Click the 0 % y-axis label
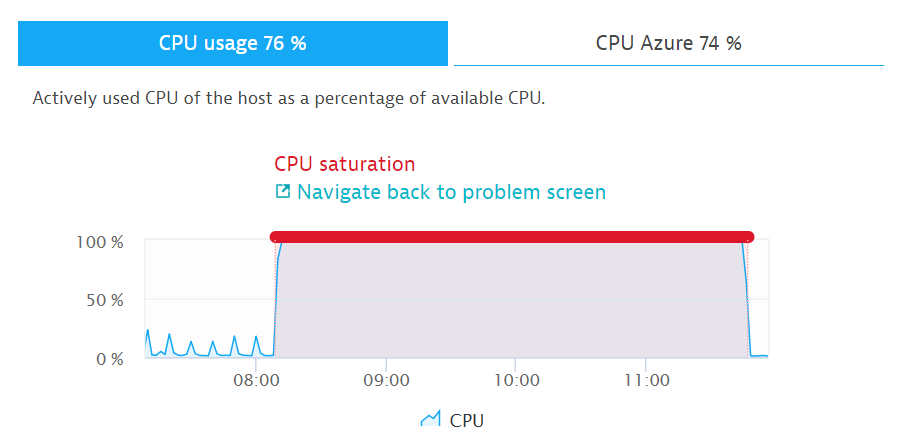 point(111,358)
